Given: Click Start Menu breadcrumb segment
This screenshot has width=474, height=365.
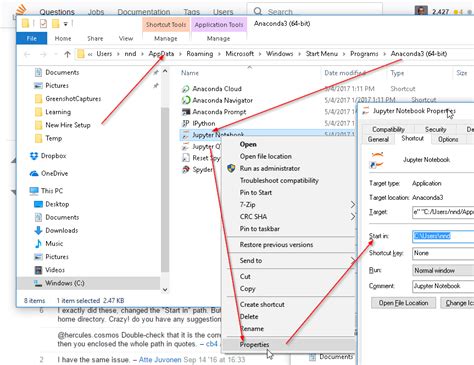Looking at the screenshot, I should click(x=322, y=54).
